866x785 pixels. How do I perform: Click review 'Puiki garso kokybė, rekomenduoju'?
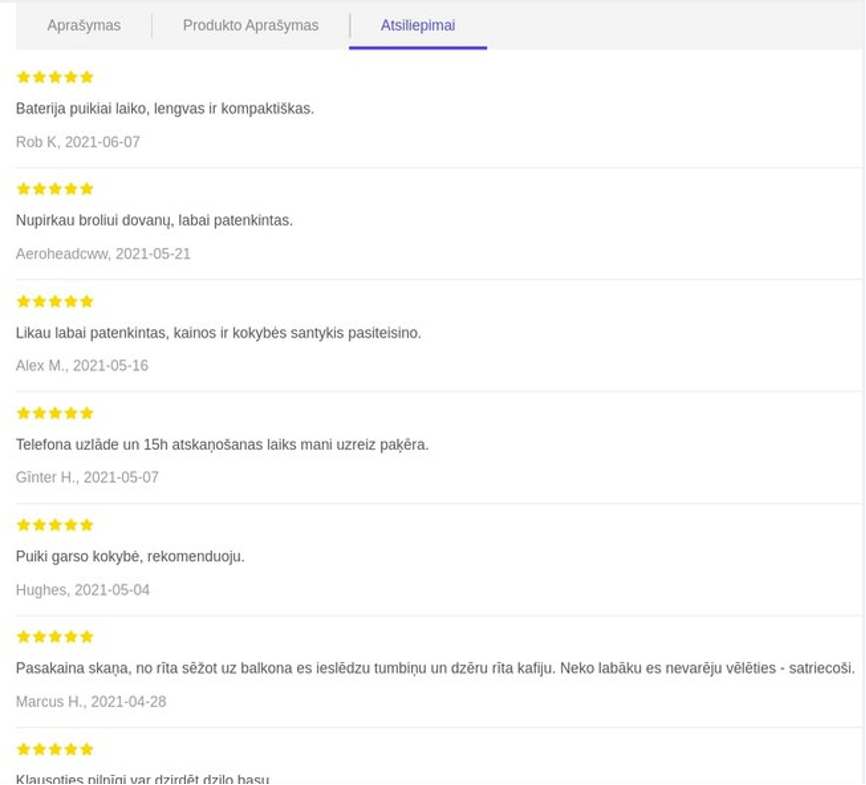(130, 556)
